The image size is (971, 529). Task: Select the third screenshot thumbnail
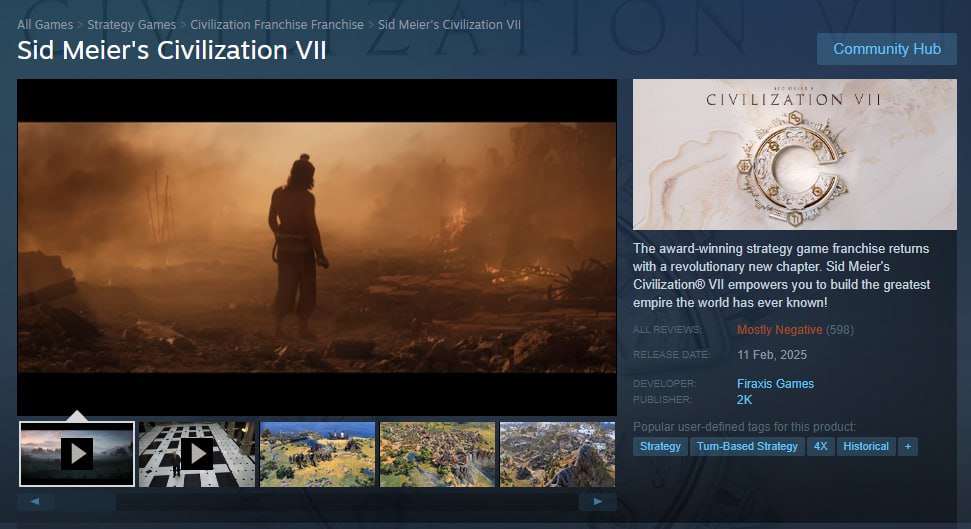317,454
